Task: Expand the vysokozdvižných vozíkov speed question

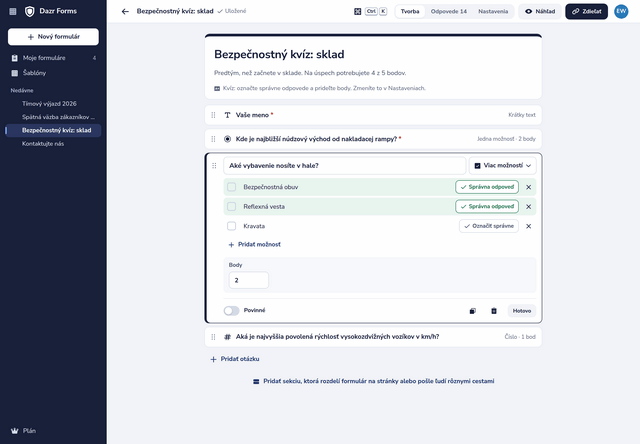Action: 373,337
